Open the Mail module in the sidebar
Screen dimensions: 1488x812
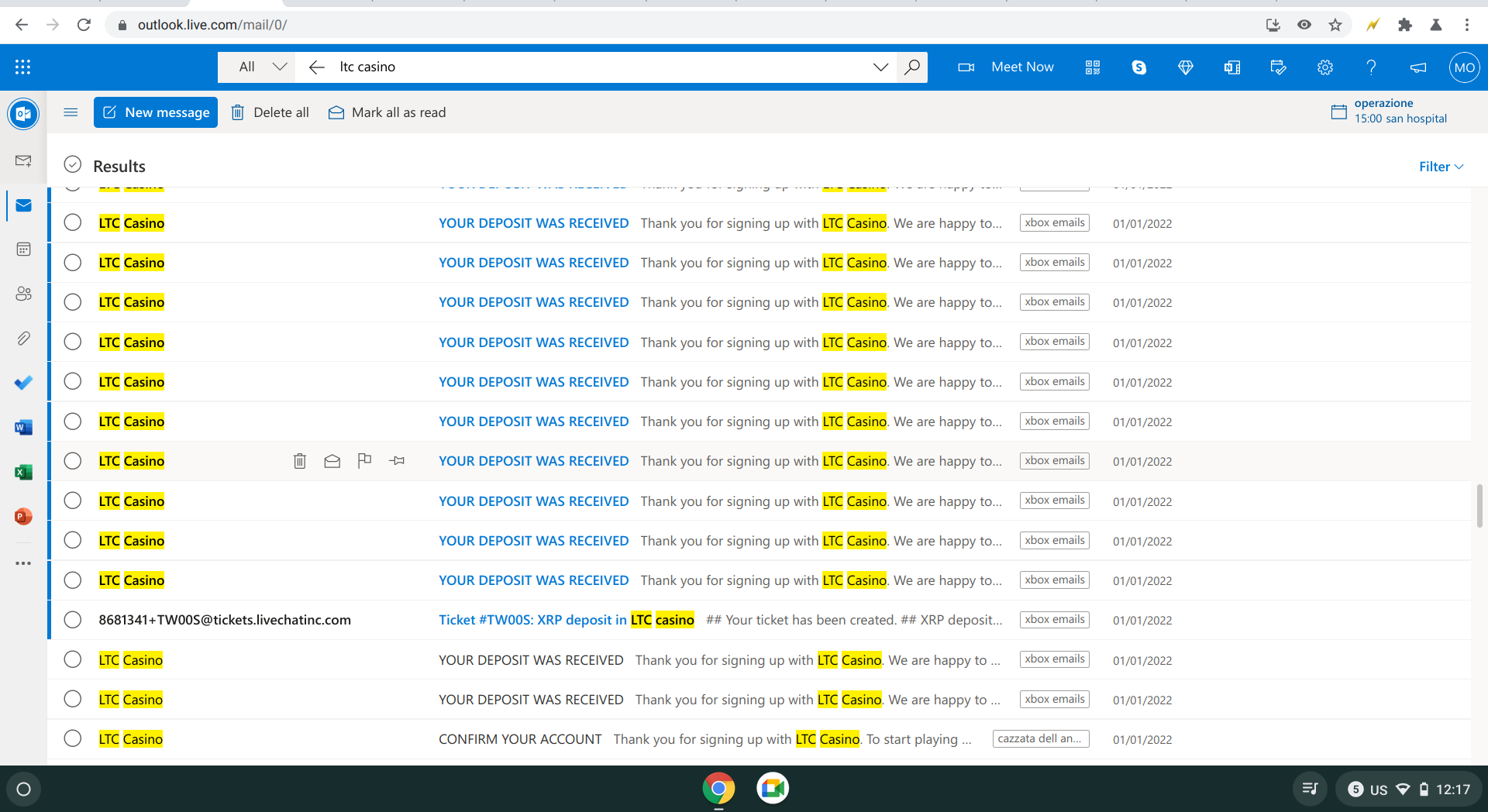tap(23, 205)
